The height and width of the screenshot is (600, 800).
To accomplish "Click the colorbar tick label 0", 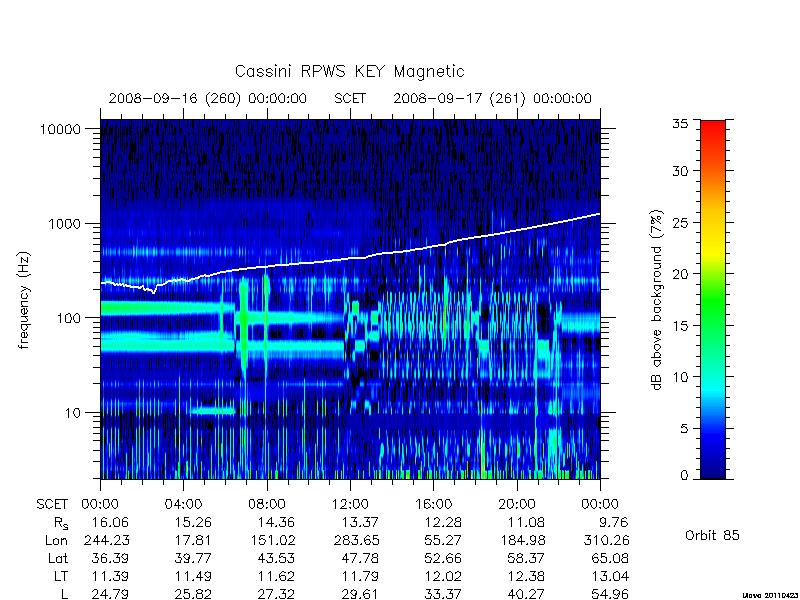I will (x=684, y=475).
